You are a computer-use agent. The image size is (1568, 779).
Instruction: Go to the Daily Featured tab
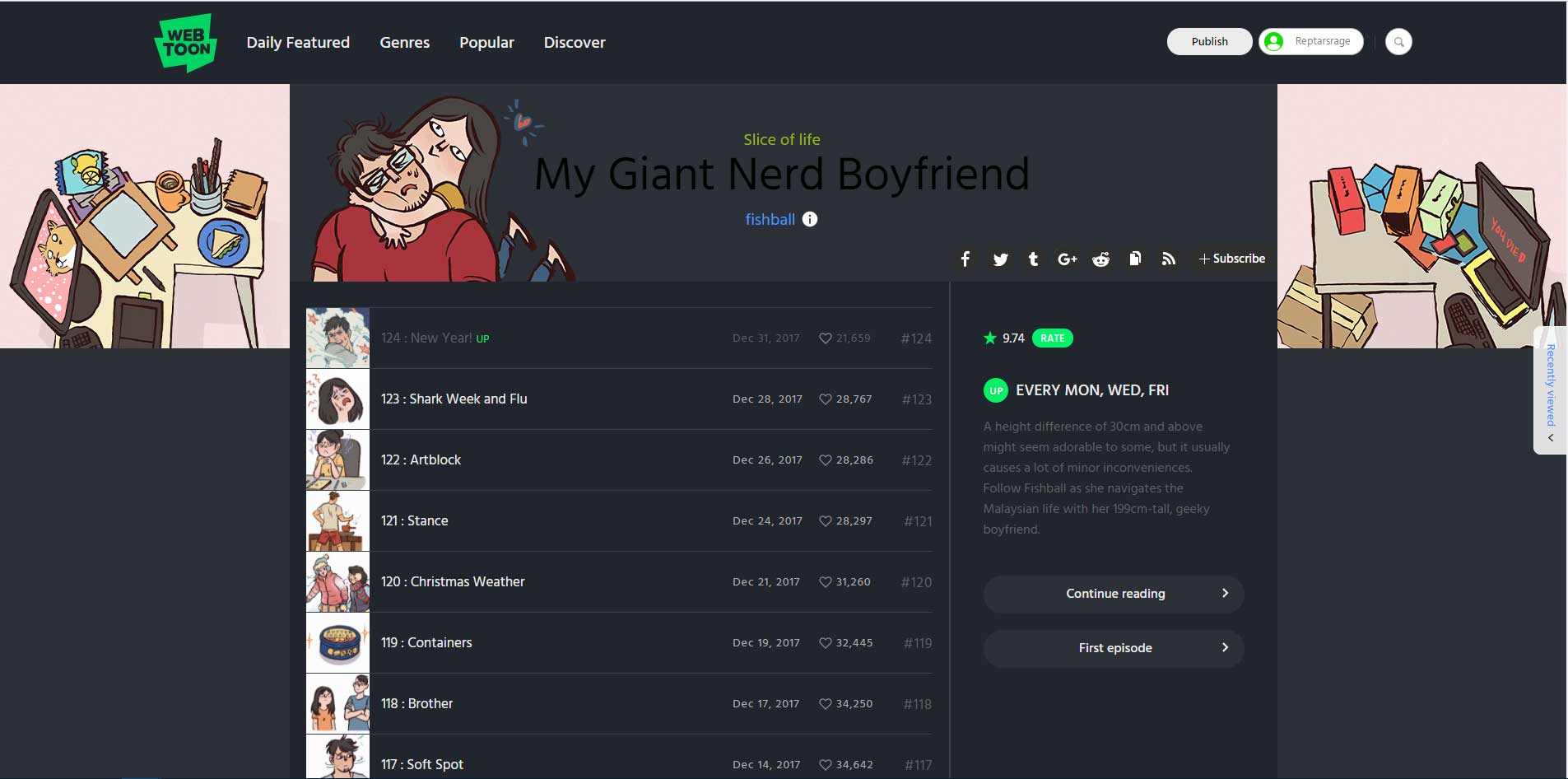(298, 43)
